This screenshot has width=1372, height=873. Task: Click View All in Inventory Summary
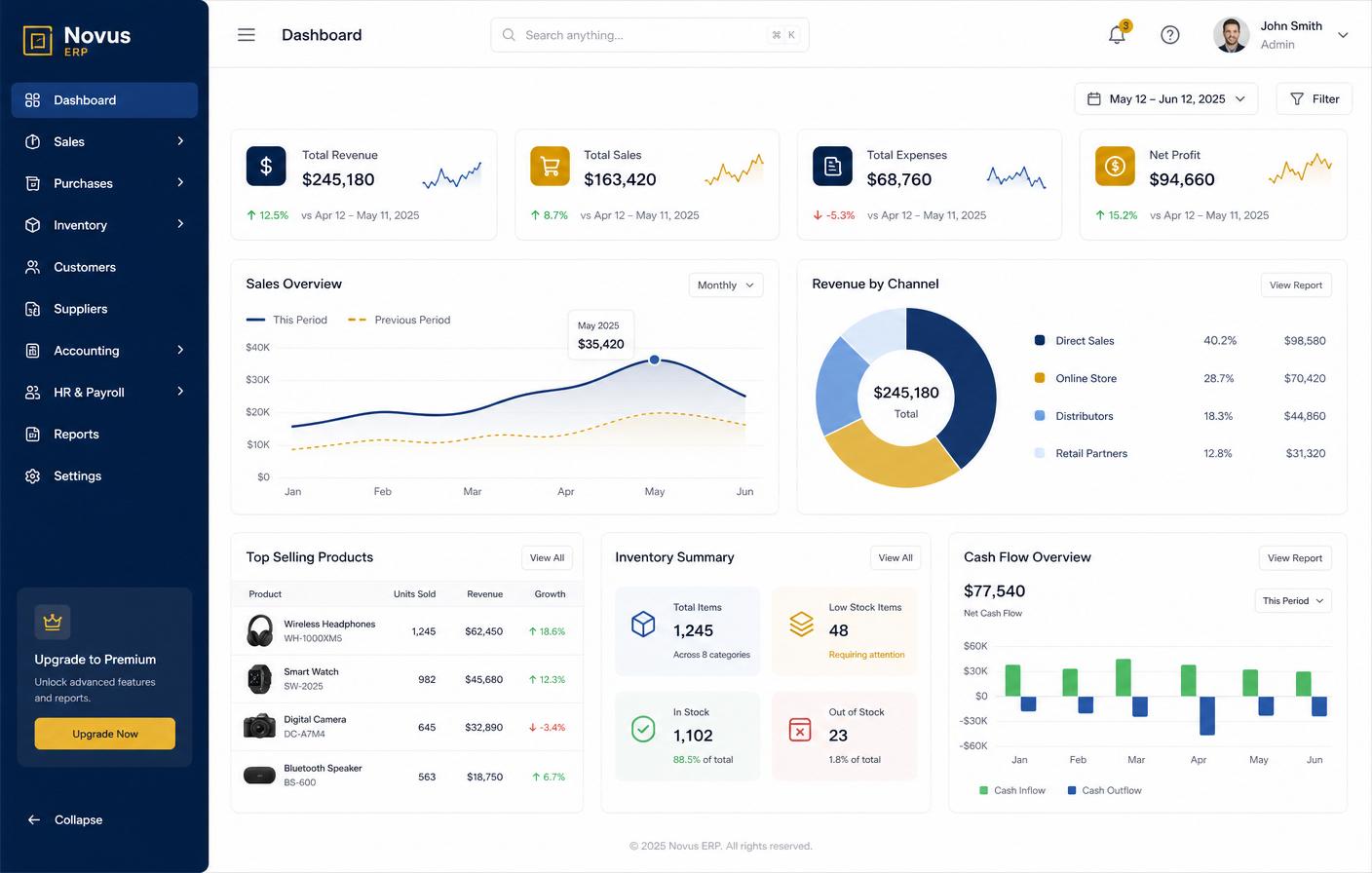click(896, 558)
